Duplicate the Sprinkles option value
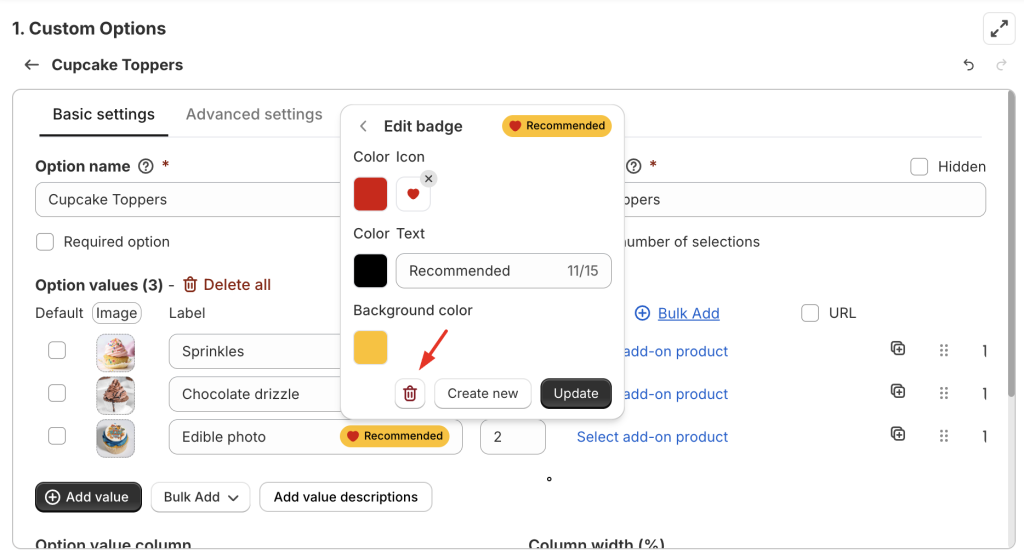The height and width of the screenshot is (558, 1024). (898, 349)
